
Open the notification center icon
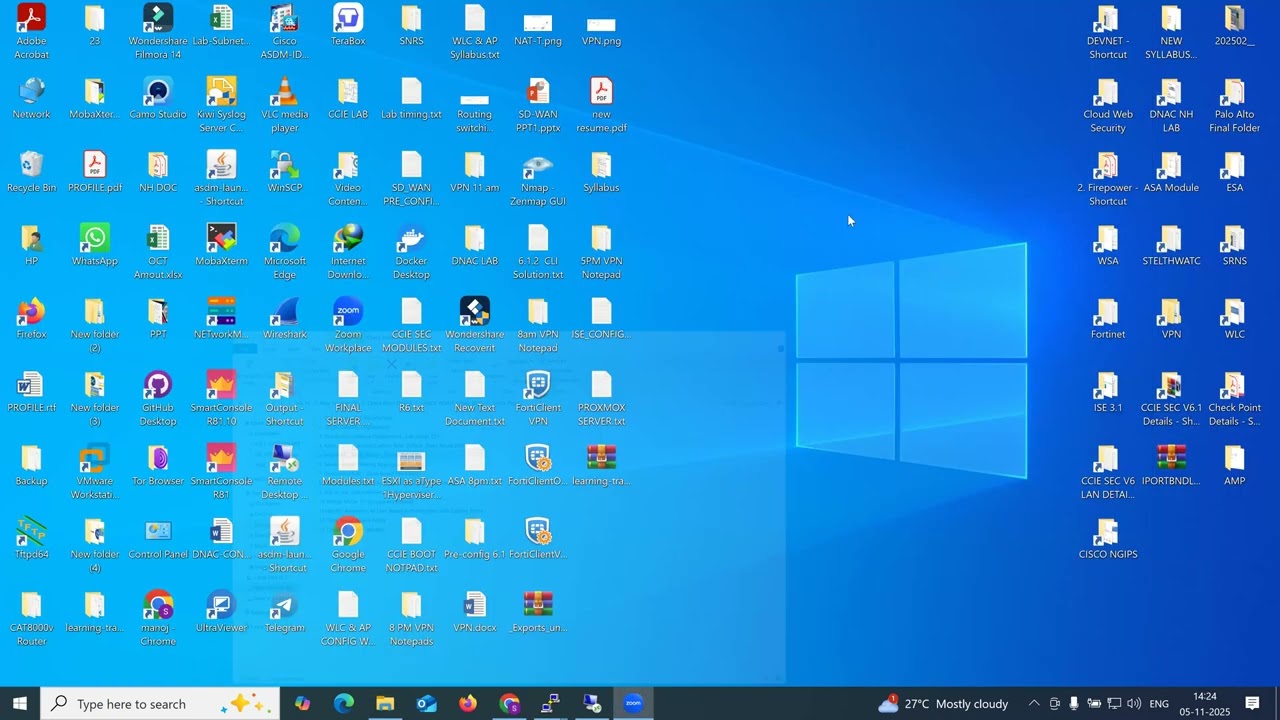[1252, 704]
